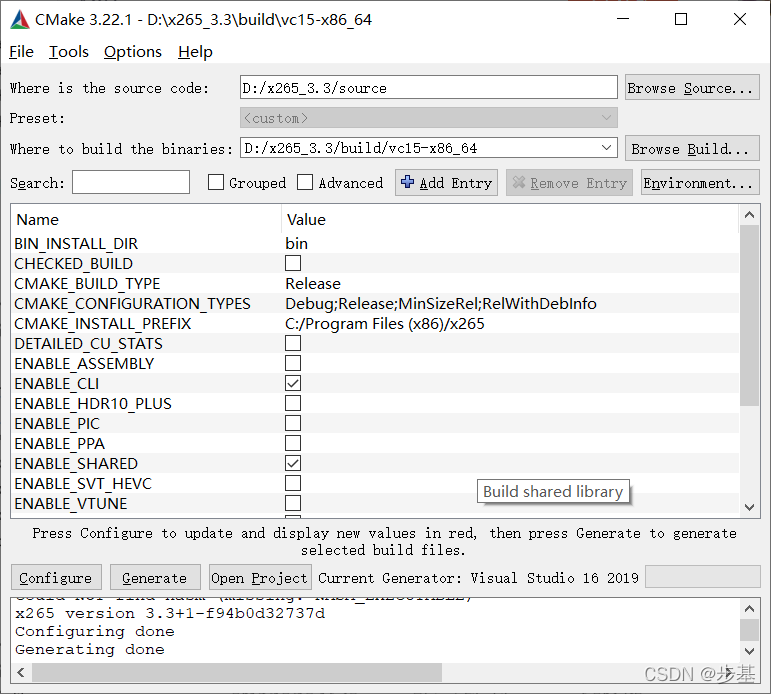Click the output log scroll up arrow
The width and height of the screenshot is (771, 694).
[749, 609]
